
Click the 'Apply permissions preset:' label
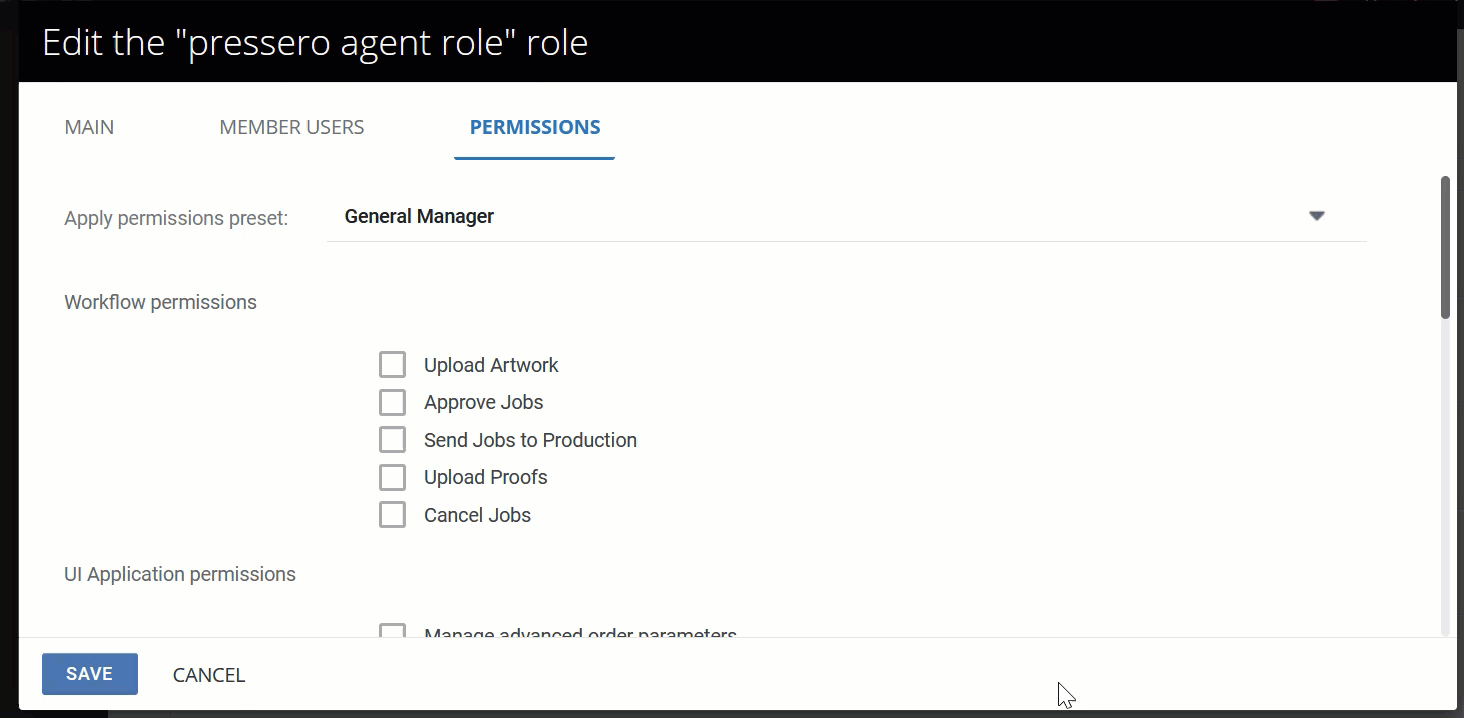(x=176, y=218)
